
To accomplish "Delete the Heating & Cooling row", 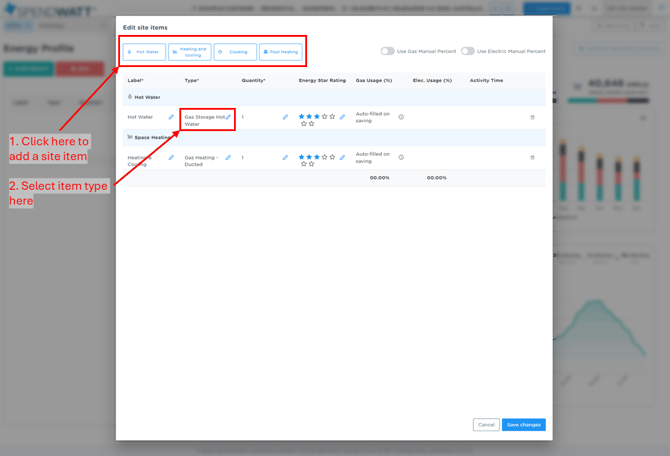I will 532,157.
